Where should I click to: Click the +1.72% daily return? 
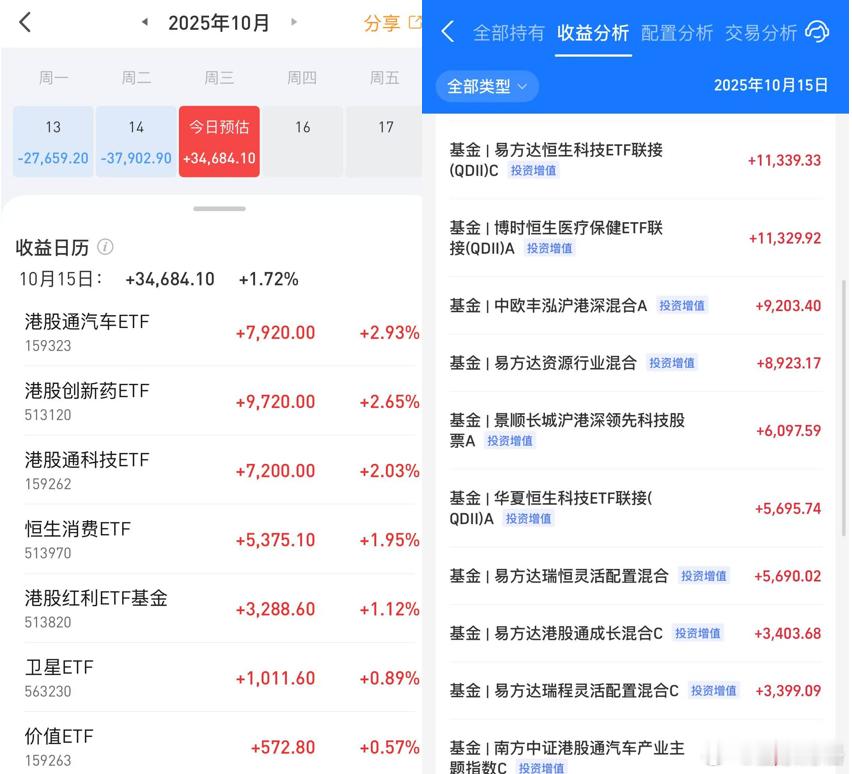click(268, 279)
